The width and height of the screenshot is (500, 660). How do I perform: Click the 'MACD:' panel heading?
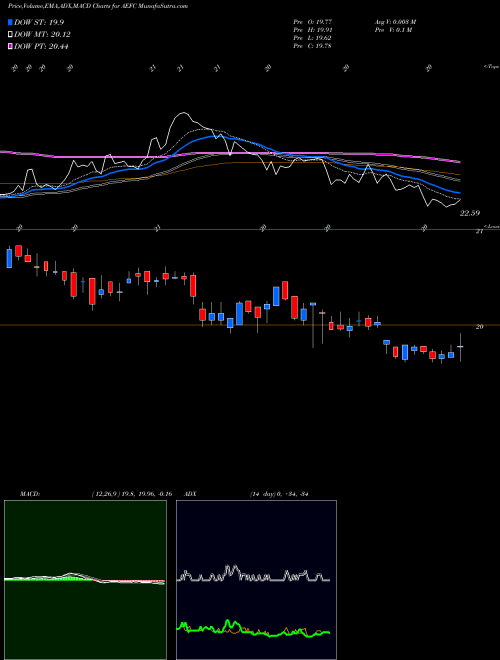tap(30, 494)
